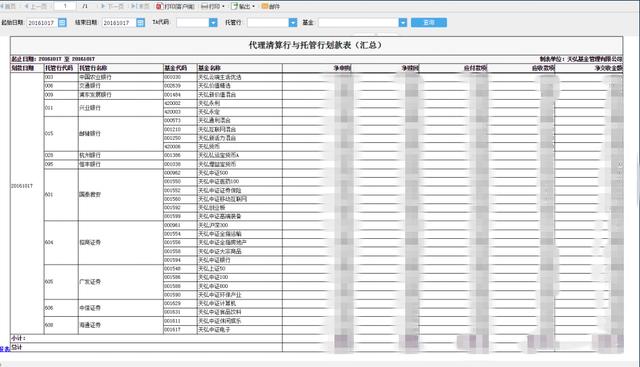Image resolution: width=640 pixels, height=367 pixels.
Task: Go to the next page
Action: [x=112, y=7]
